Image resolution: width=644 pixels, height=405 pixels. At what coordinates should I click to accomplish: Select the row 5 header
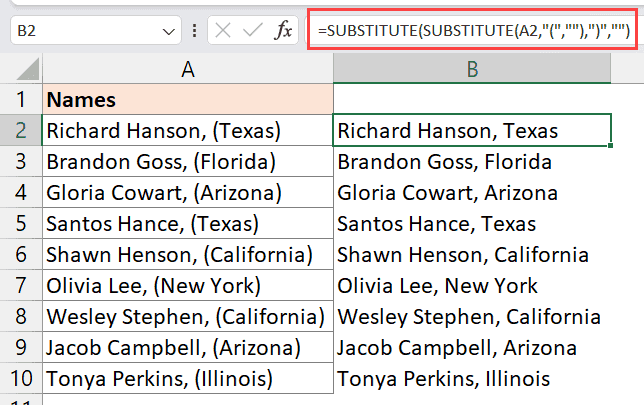point(20,224)
